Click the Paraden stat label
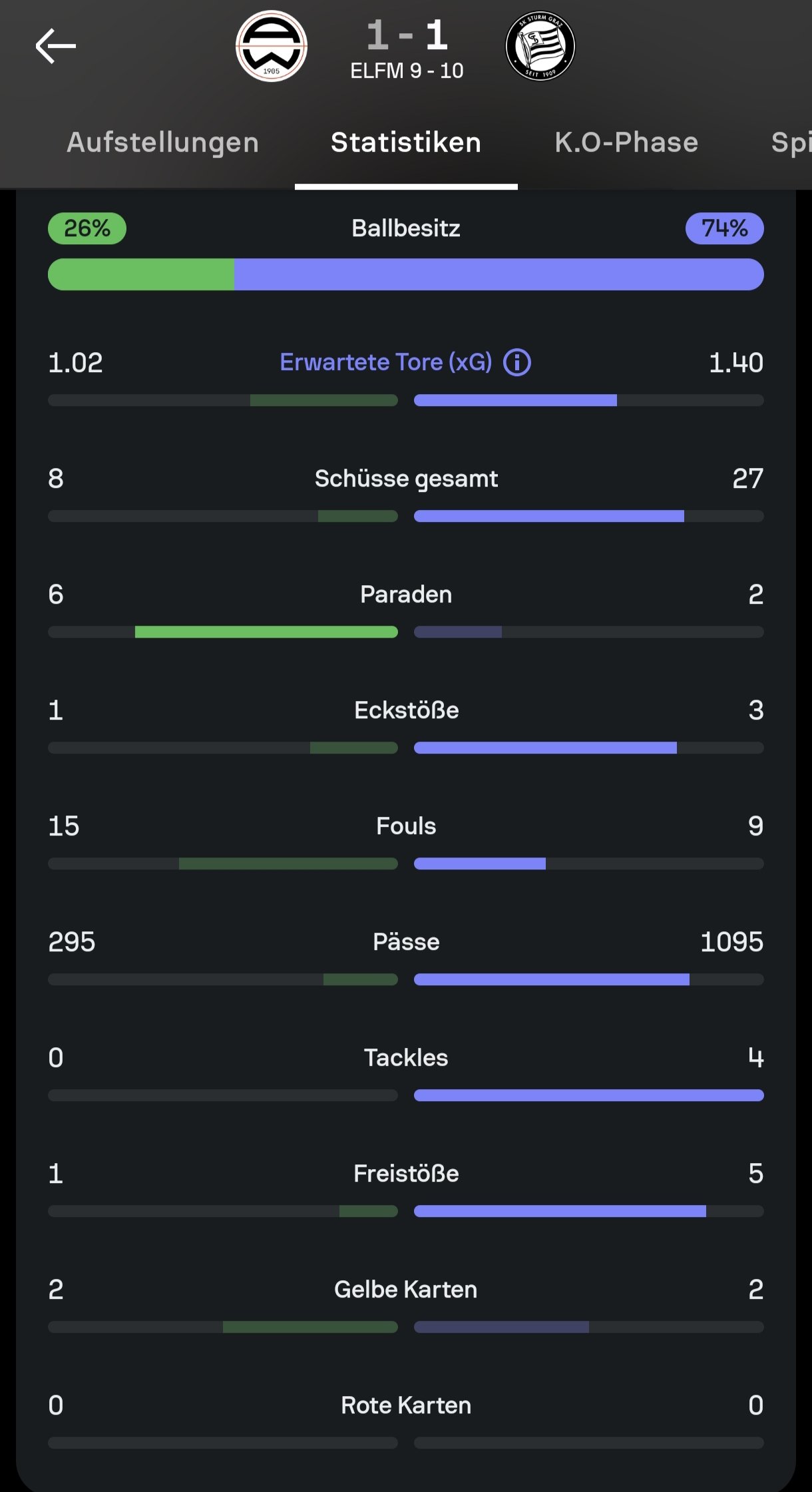812x1492 pixels. click(x=406, y=595)
